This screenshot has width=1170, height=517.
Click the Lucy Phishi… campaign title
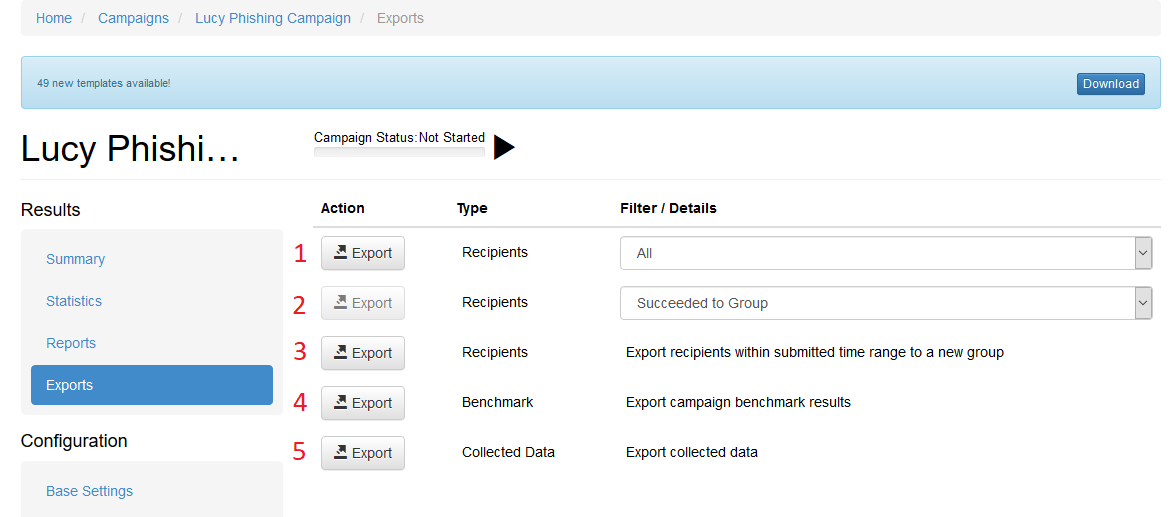[131, 148]
